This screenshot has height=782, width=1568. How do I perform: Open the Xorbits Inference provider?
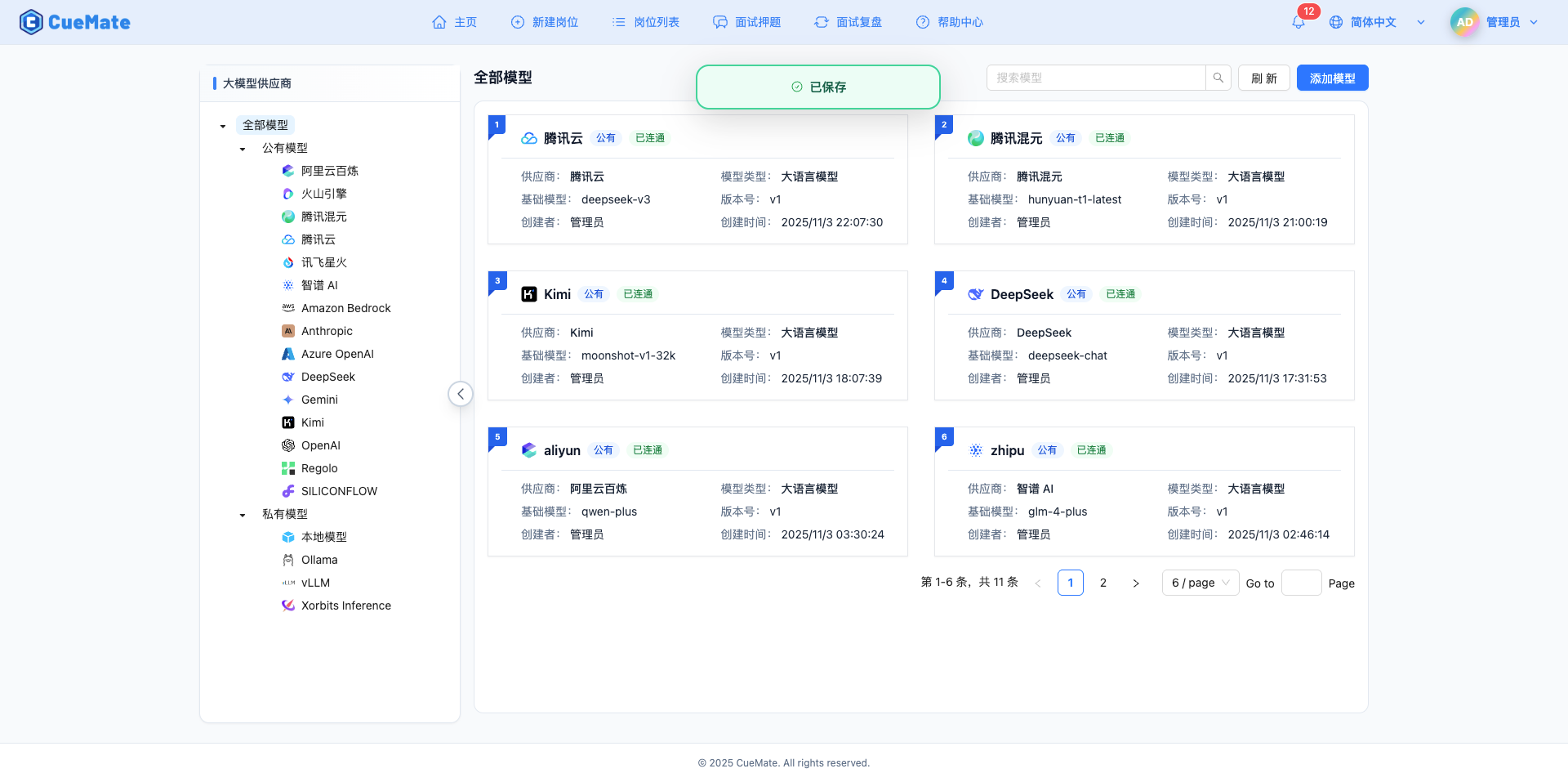pos(345,605)
